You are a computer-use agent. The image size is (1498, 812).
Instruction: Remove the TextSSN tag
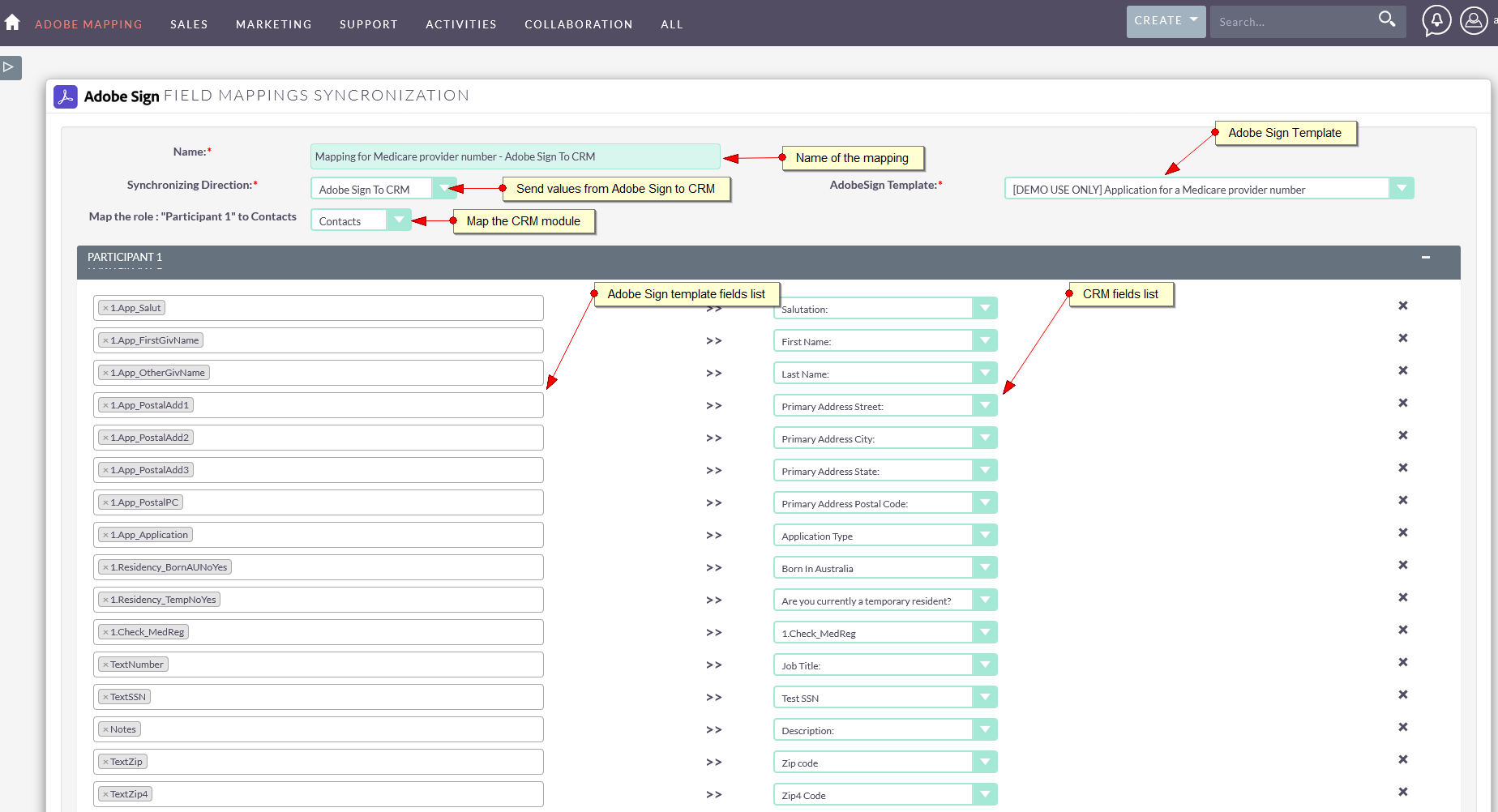click(105, 697)
